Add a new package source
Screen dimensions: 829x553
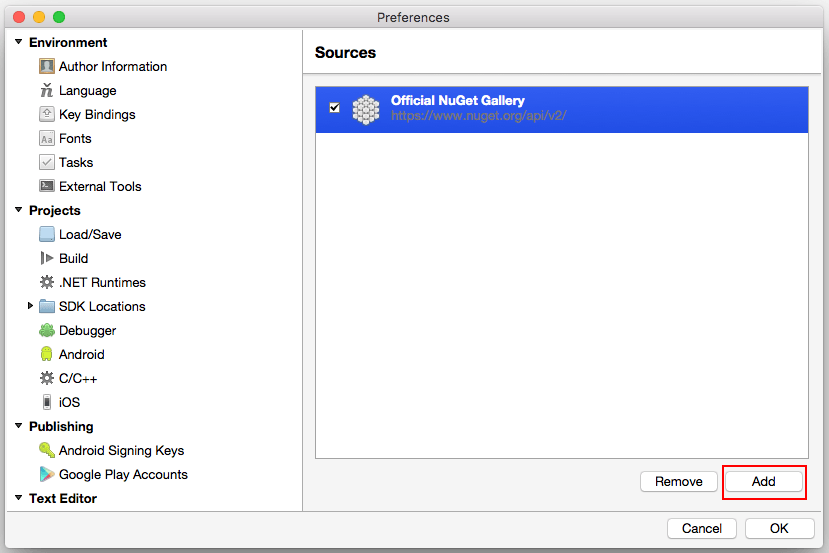[x=763, y=482]
